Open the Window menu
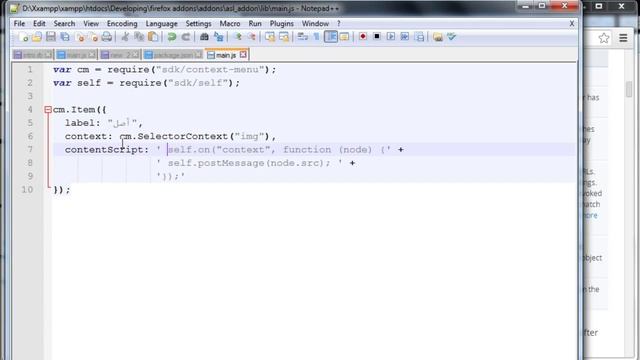The height and width of the screenshot is (360, 640). pyautogui.click(x=315, y=24)
